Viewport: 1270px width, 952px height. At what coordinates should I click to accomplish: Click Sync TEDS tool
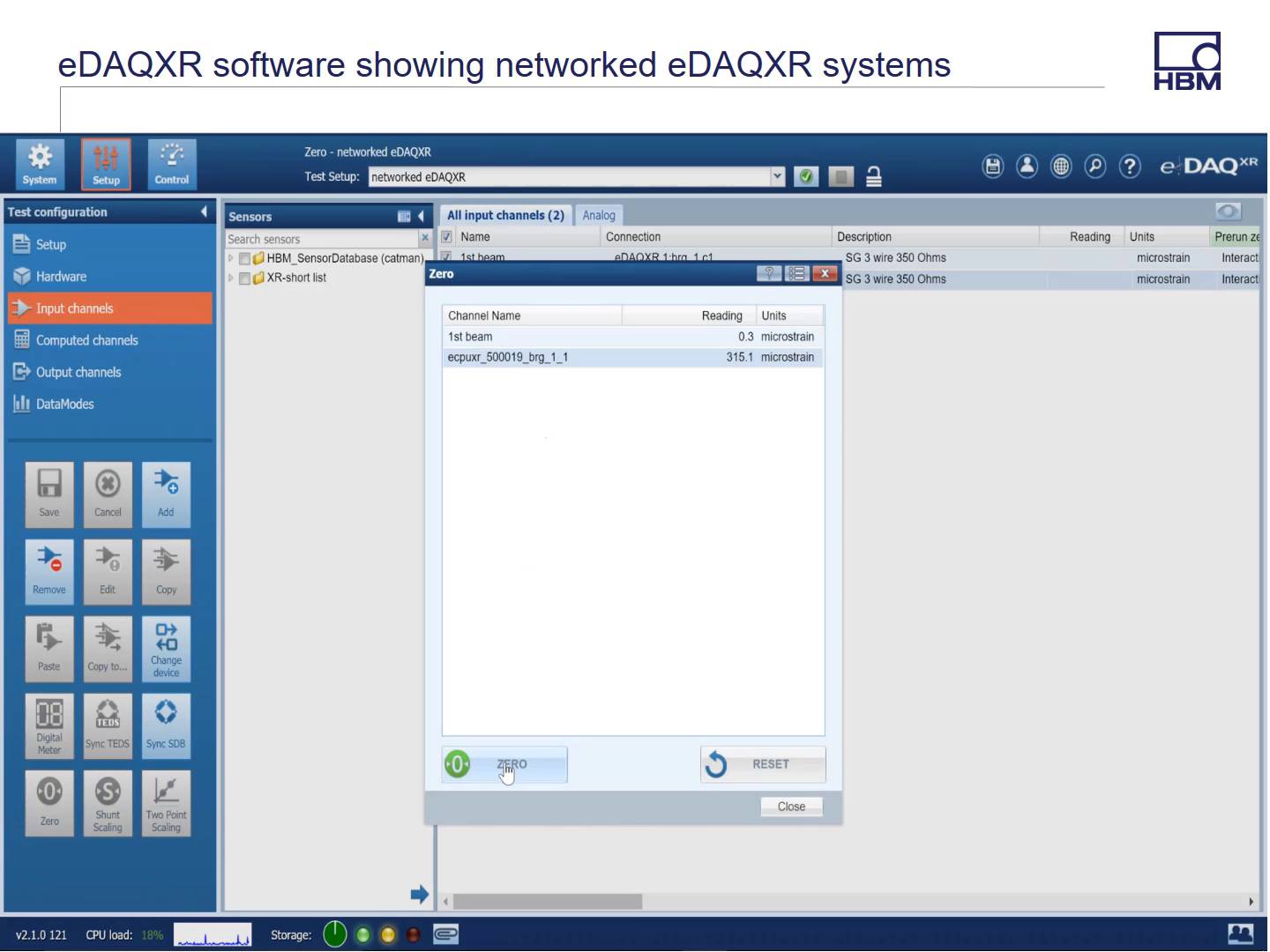pyautogui.click(x=108, y=726)
